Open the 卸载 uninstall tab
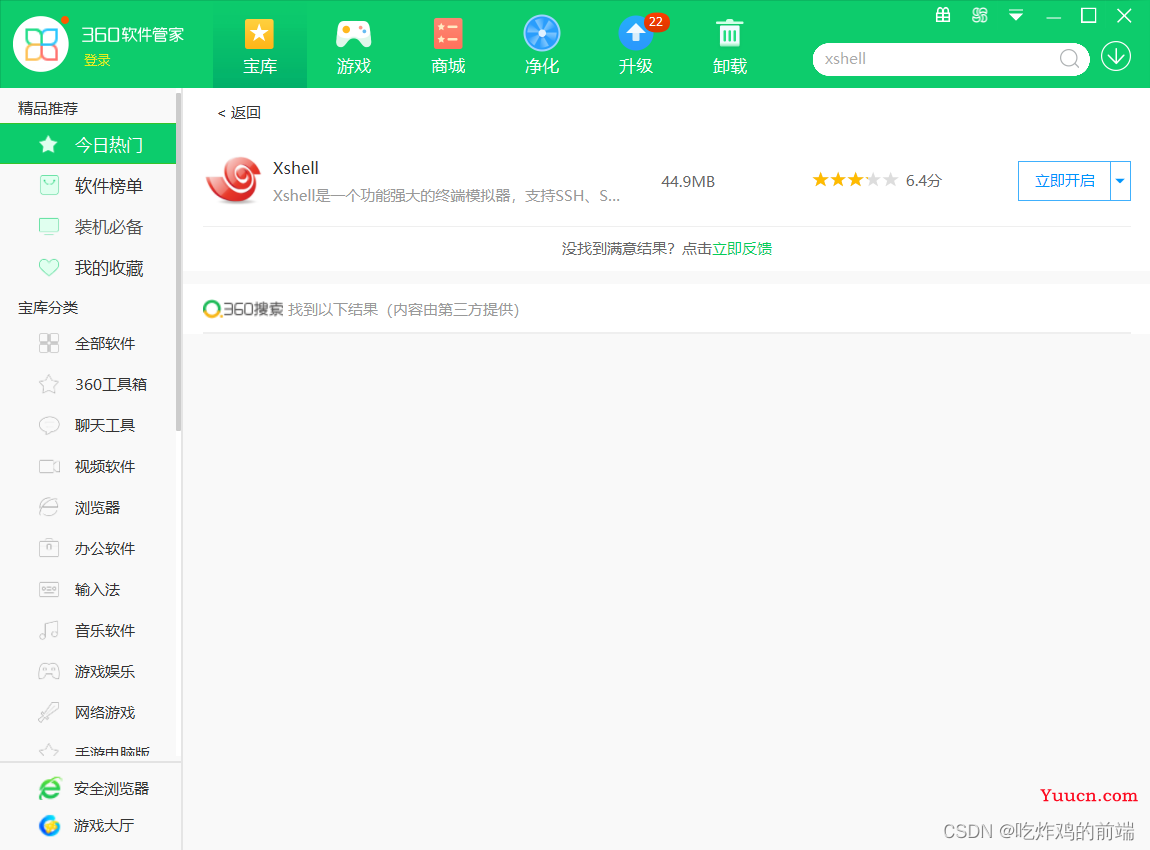This screenshot has width=1150, height=850. [x=729, y=46]
